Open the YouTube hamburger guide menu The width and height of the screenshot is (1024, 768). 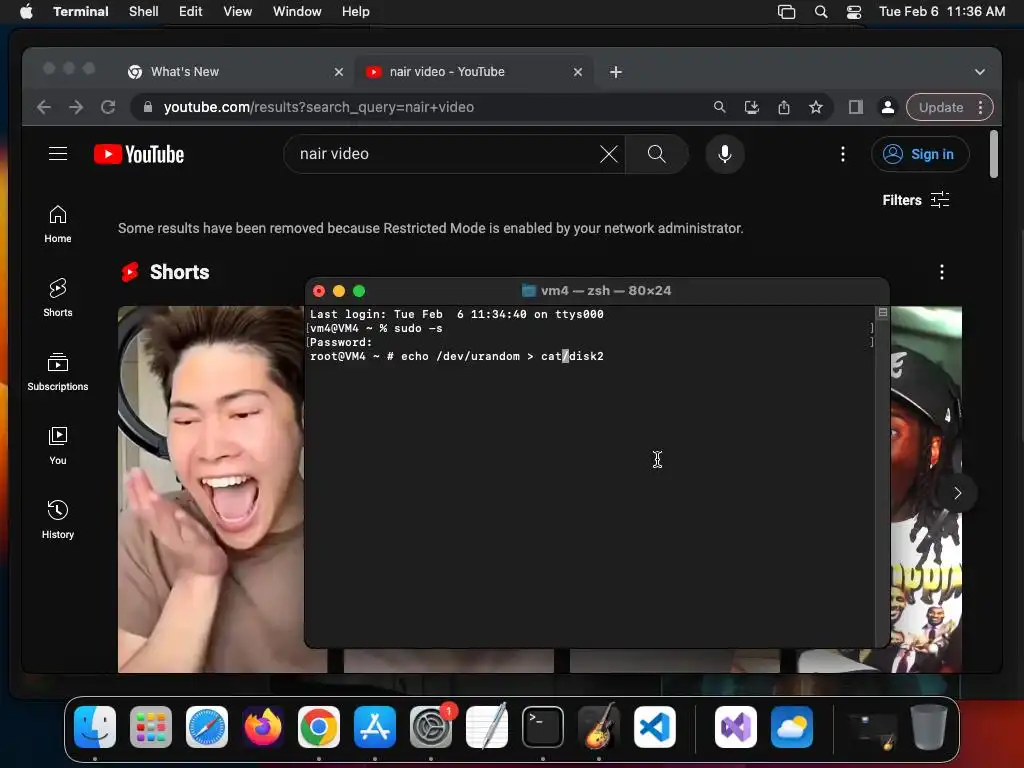point(58,153)
